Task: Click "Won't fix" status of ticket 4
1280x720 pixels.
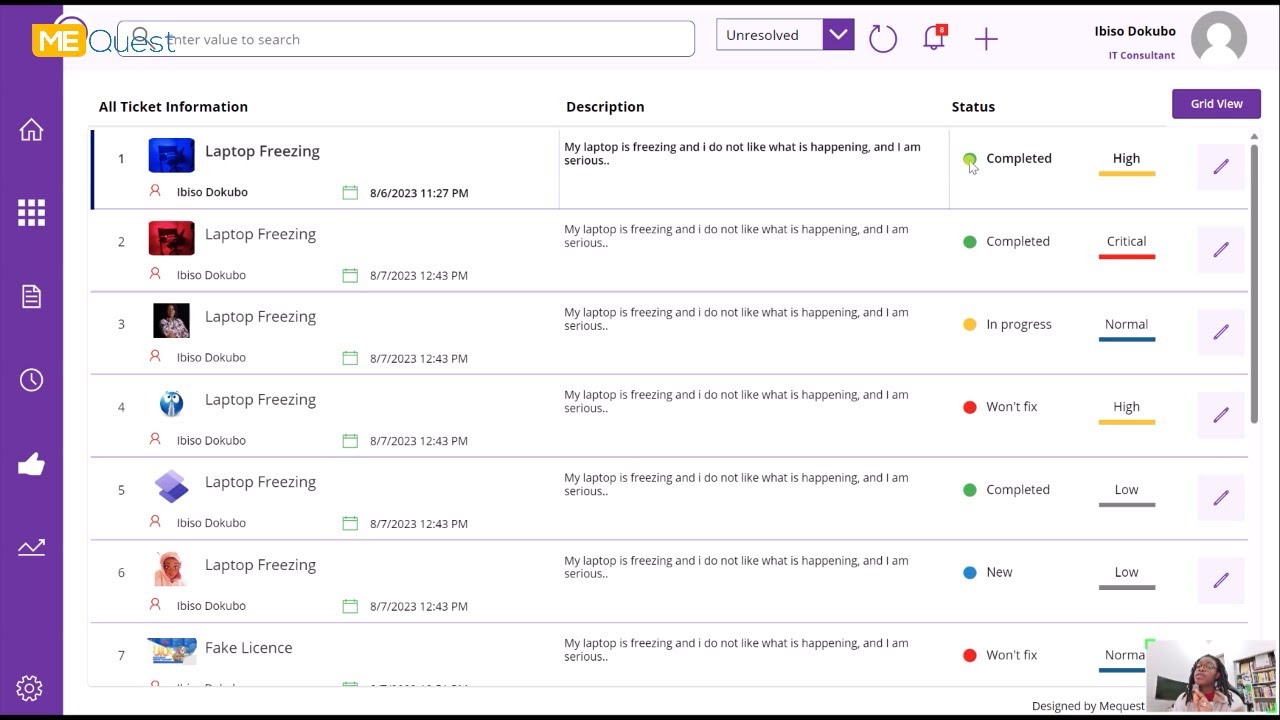Action: [x=1012, y=407]
